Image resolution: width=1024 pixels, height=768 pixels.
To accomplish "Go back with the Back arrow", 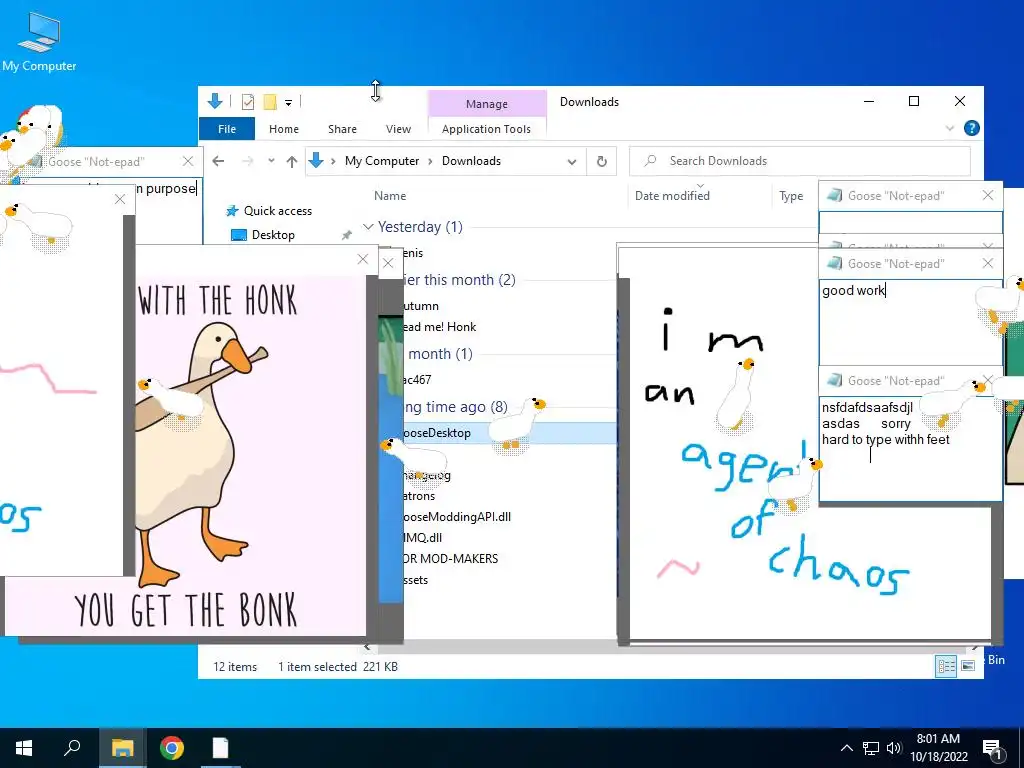I will 218,161.
